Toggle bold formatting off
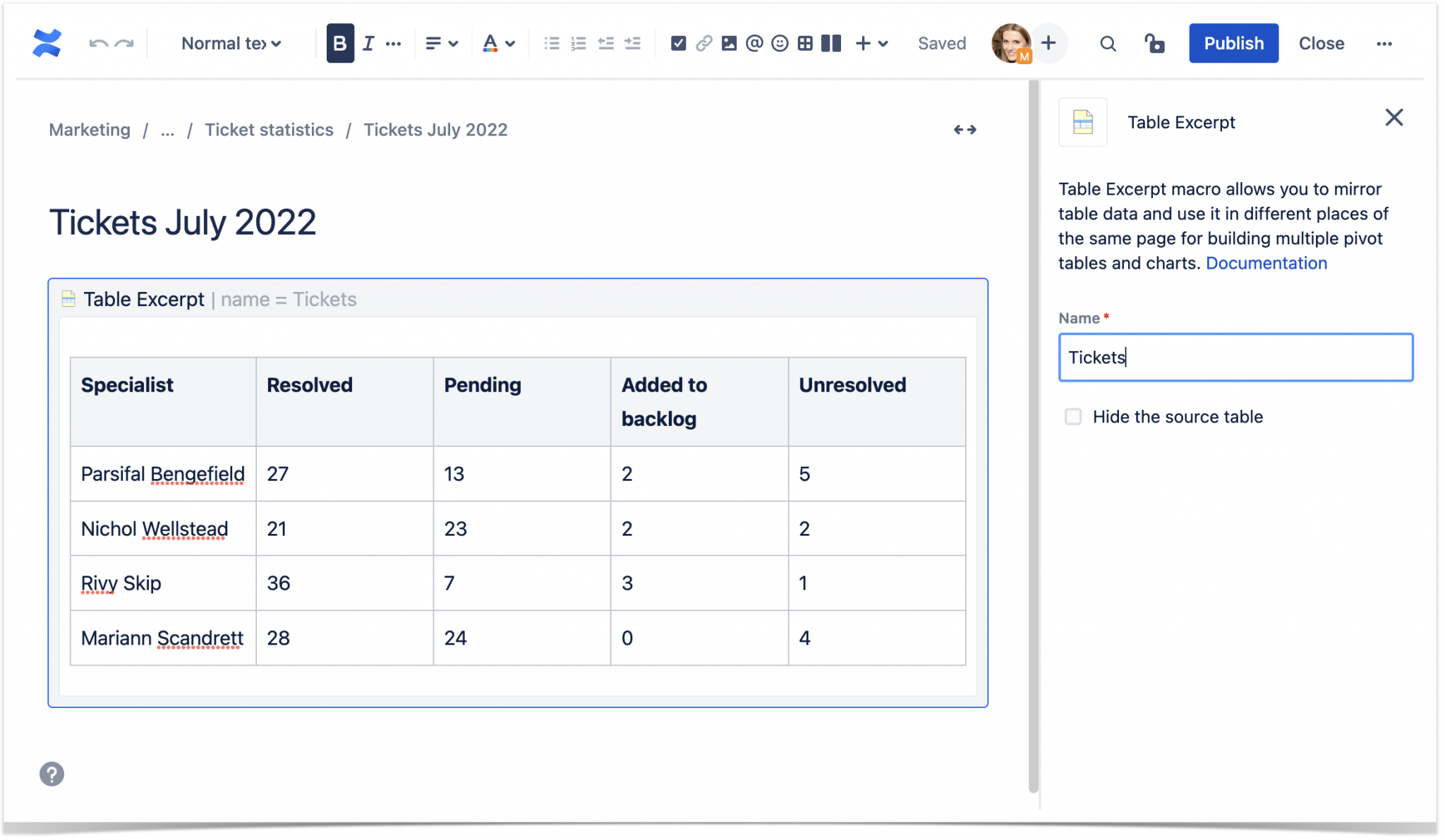The width and height of the screenshot is (1445, 840). pos(339,43)
